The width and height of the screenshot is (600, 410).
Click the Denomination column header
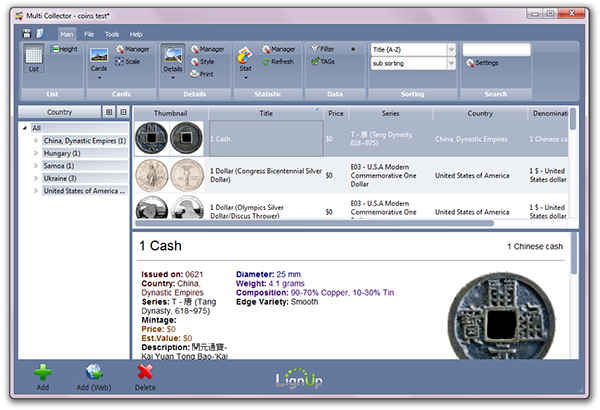[x=548, y=113]
